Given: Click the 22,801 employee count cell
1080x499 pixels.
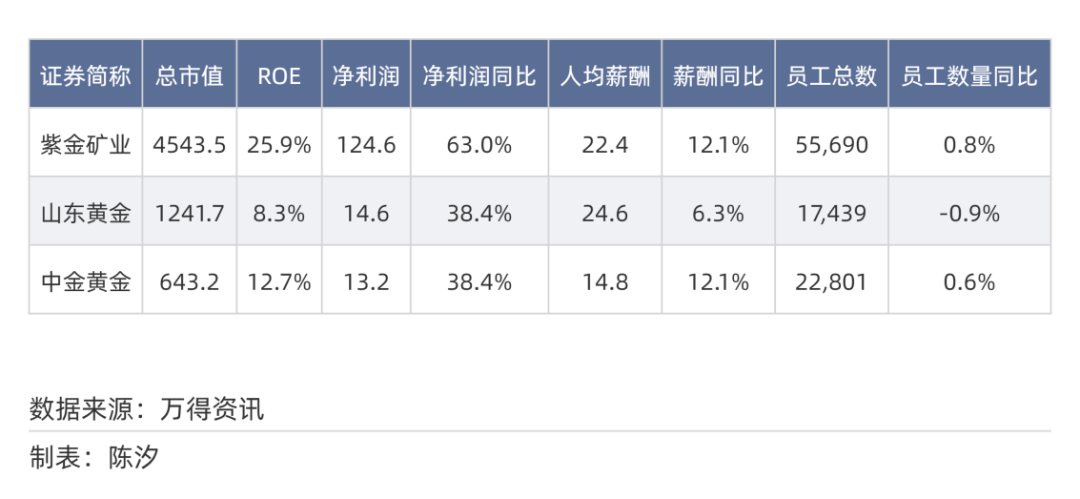Looking at the screenshot, I should [x=831, y=282].
